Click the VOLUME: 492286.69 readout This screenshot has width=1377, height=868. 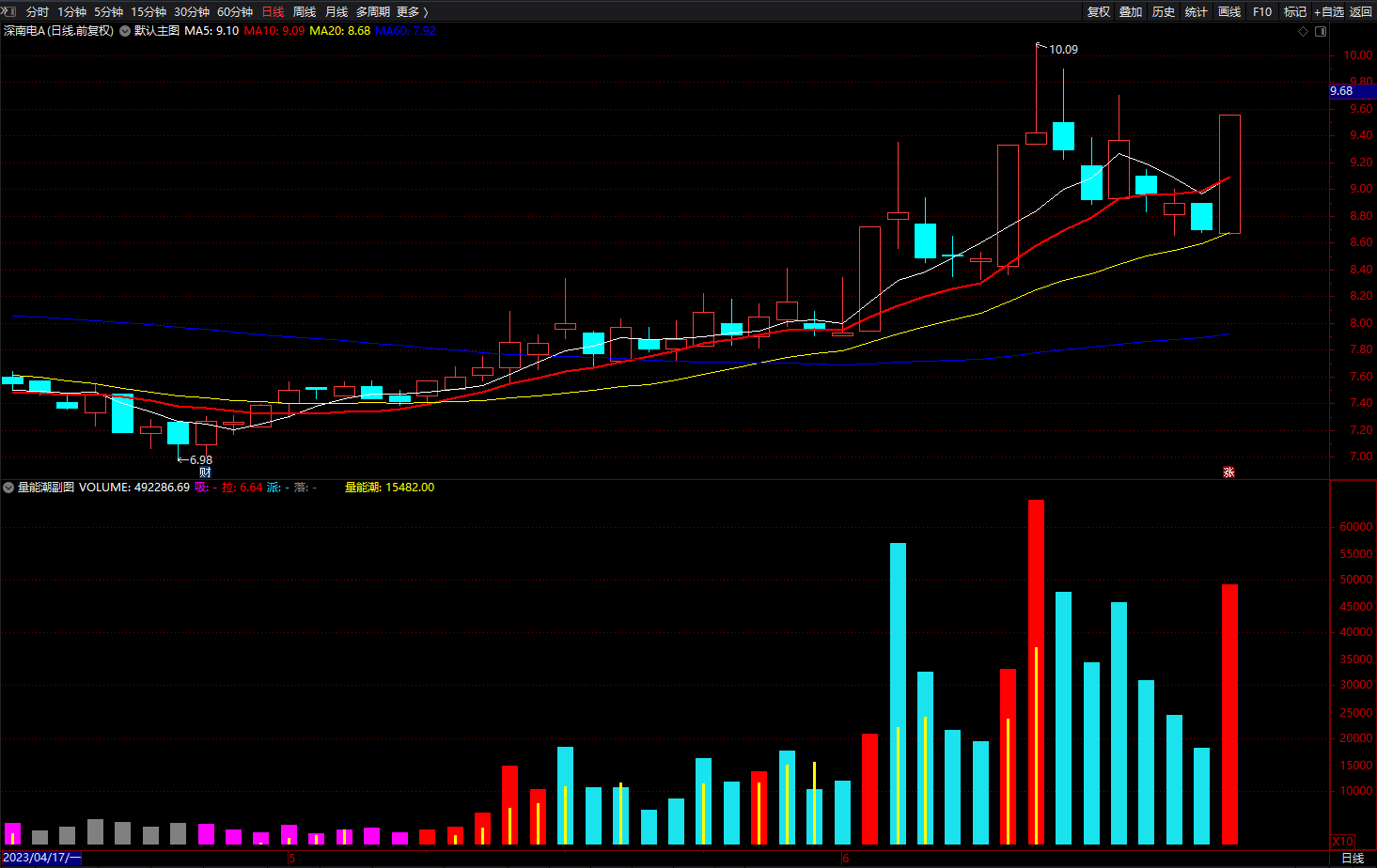point(134,488)
